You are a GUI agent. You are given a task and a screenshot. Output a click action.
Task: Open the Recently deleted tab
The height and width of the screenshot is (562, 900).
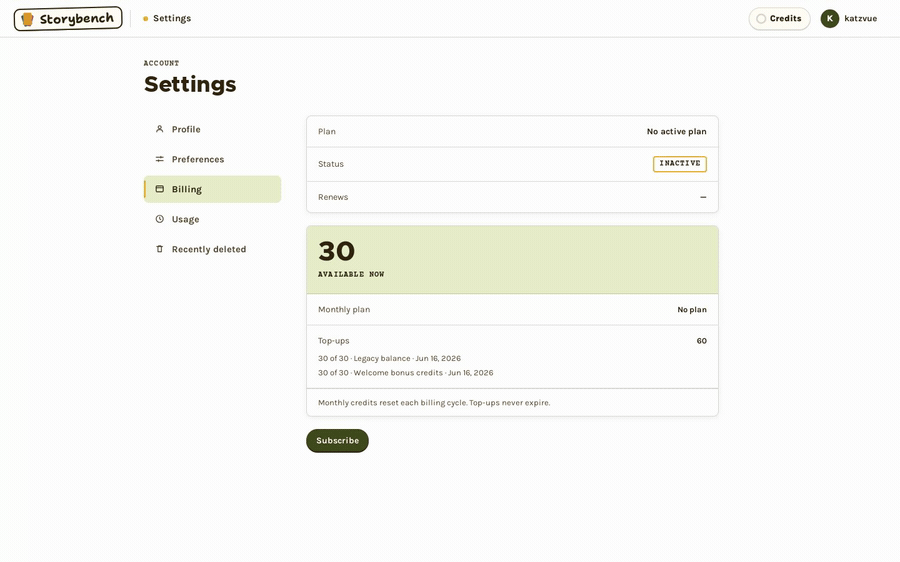212,249
